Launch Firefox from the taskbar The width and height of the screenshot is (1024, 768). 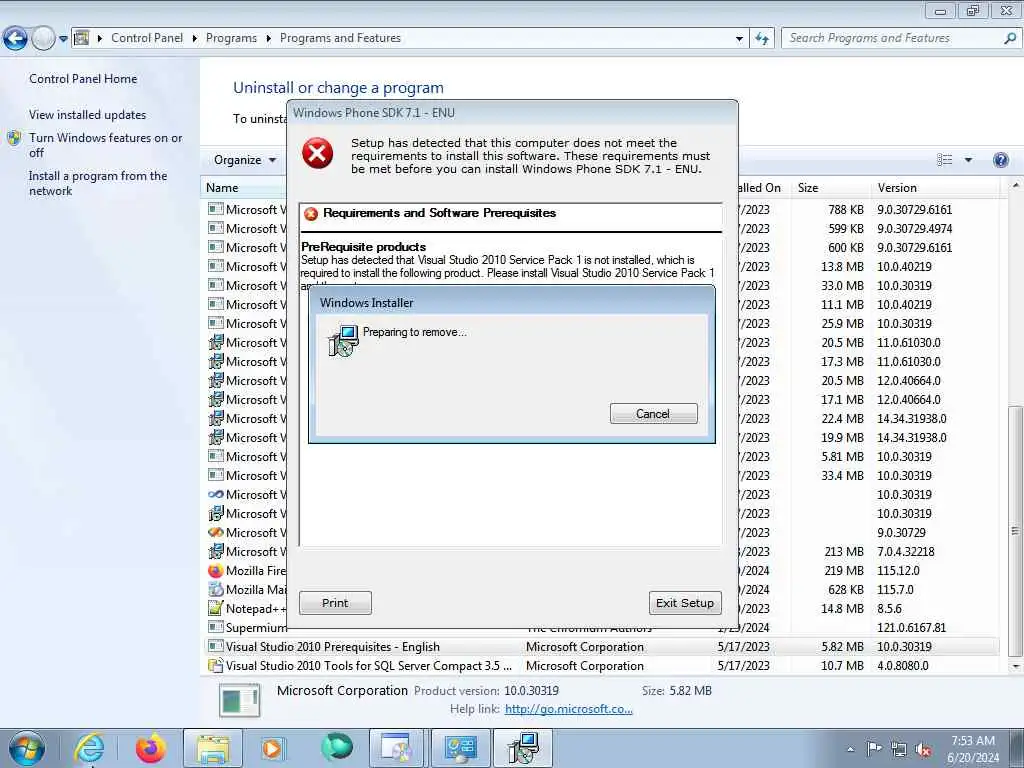point(150,748)
